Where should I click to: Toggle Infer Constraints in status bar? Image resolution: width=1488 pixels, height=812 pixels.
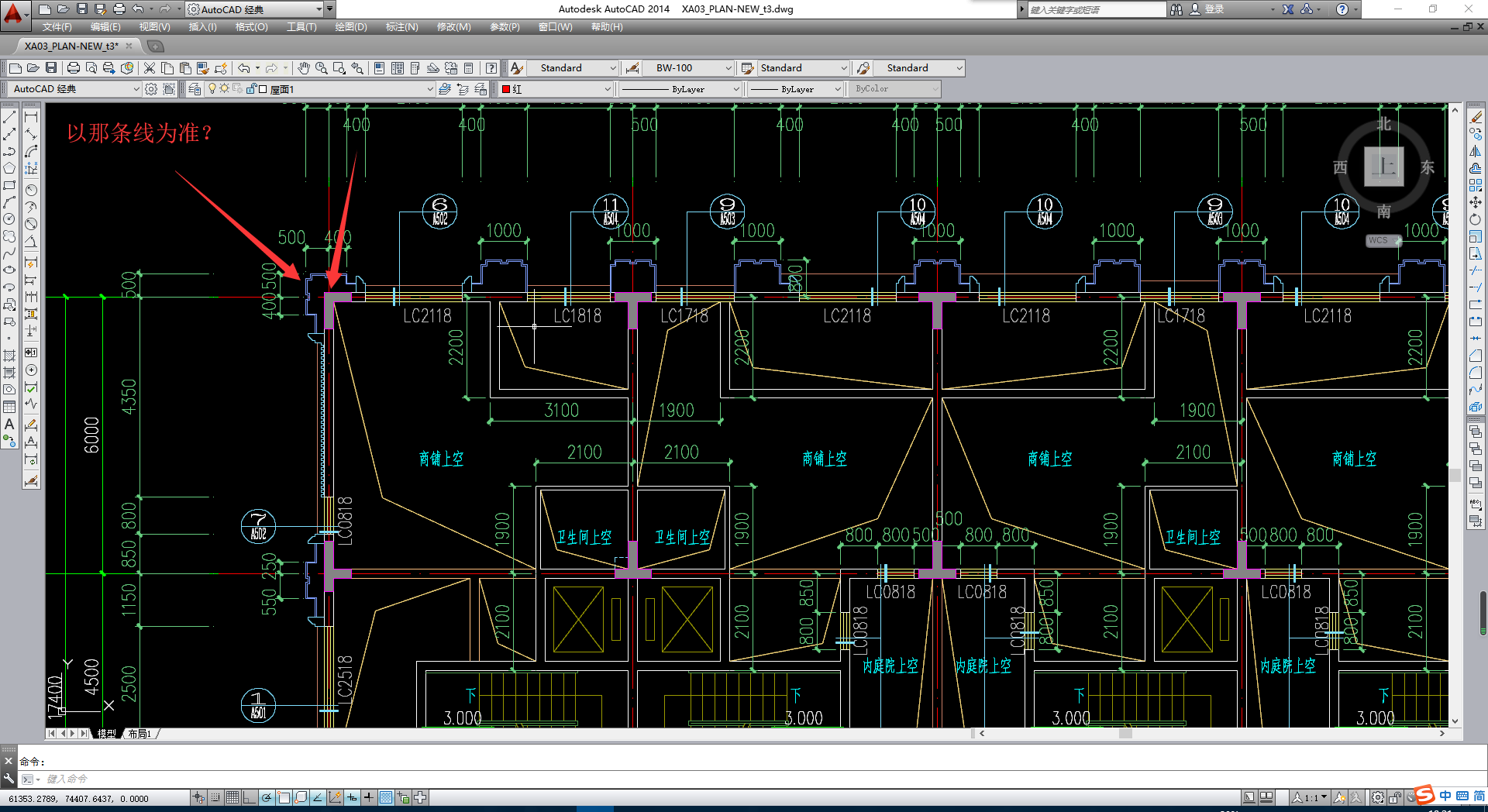tap(199, 797)
